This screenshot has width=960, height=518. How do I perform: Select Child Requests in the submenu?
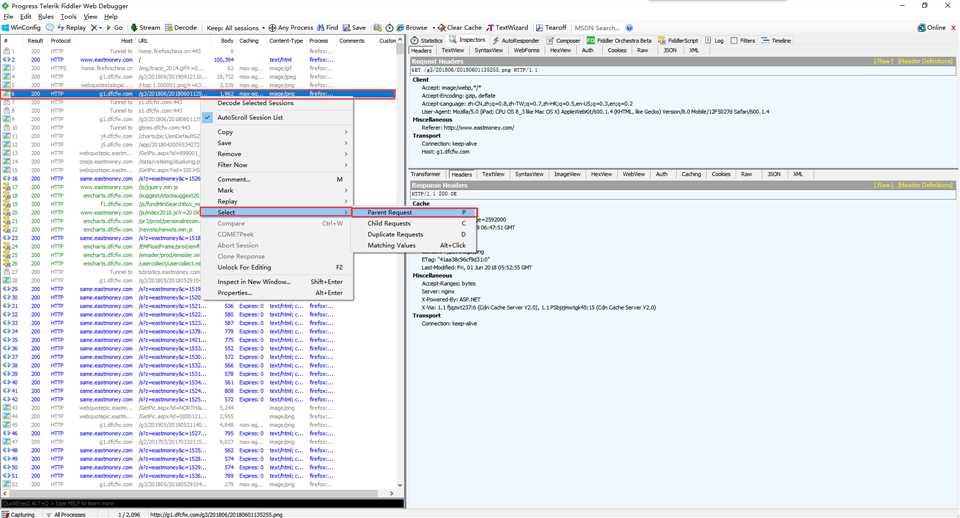coord(414,223)
